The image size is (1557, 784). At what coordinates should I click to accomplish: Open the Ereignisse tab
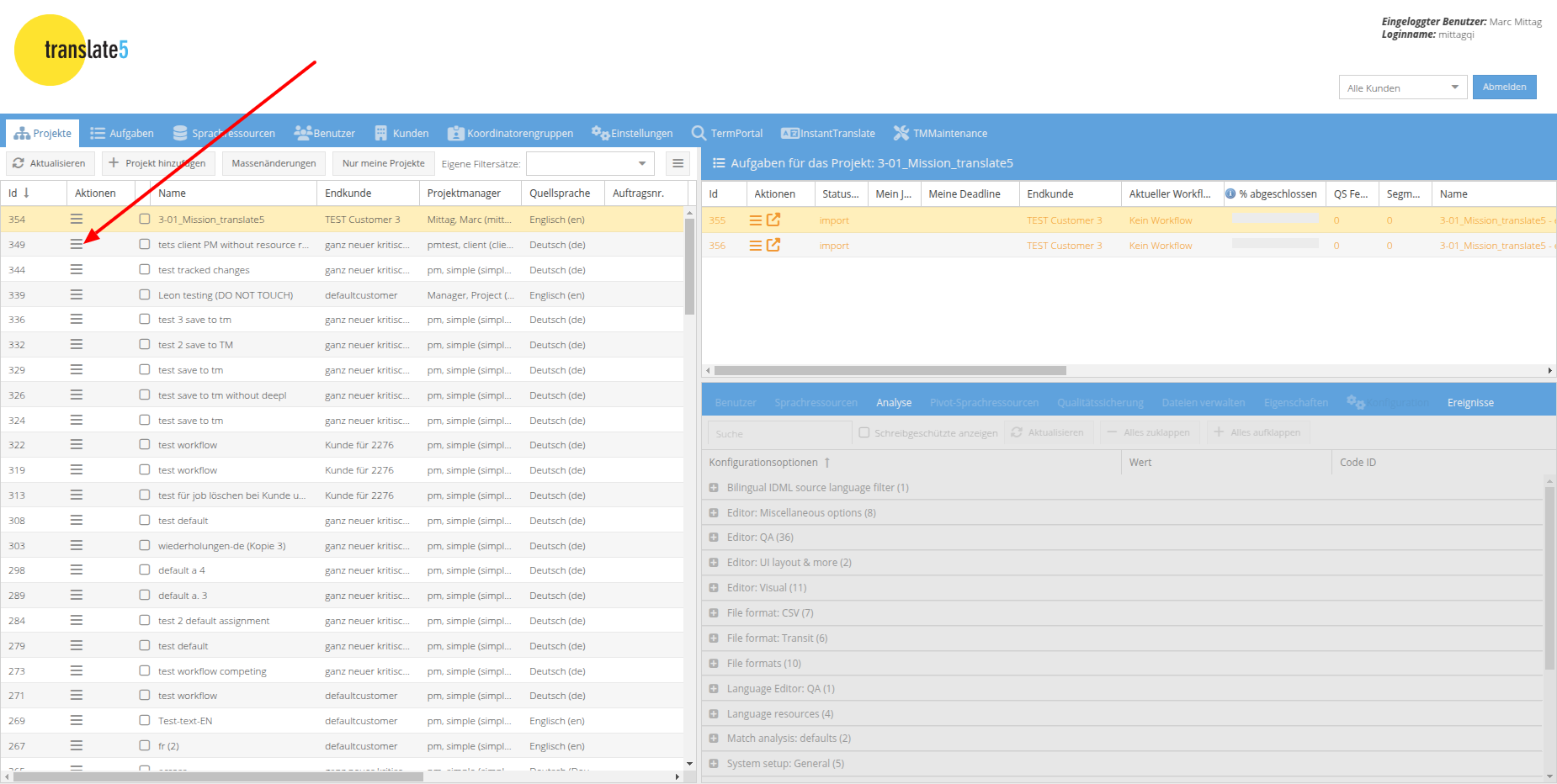click(x=1469, y=403)
